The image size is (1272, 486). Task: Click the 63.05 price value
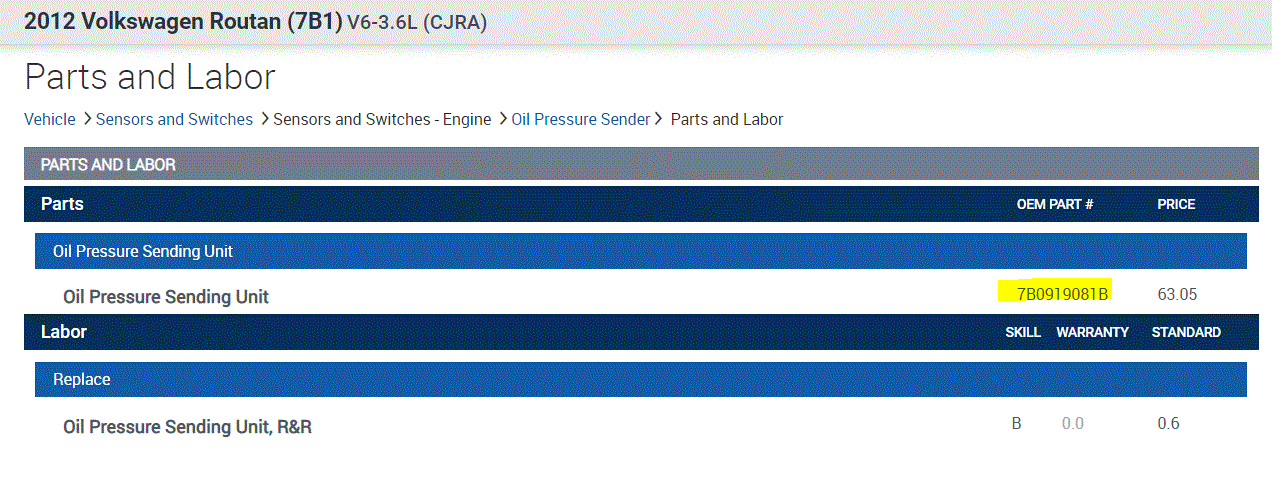pos(1177,294)
